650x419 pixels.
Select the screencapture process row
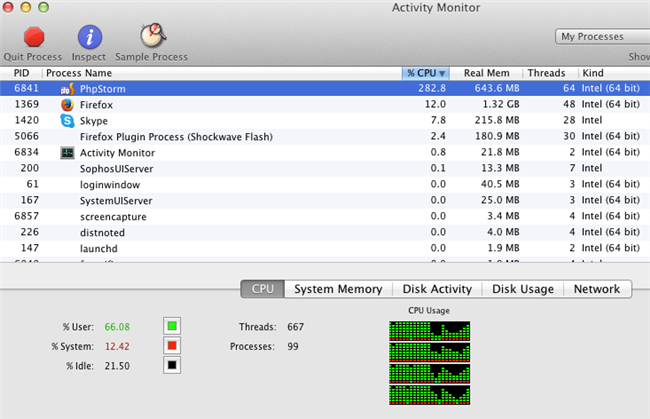[x=325, y=216]
